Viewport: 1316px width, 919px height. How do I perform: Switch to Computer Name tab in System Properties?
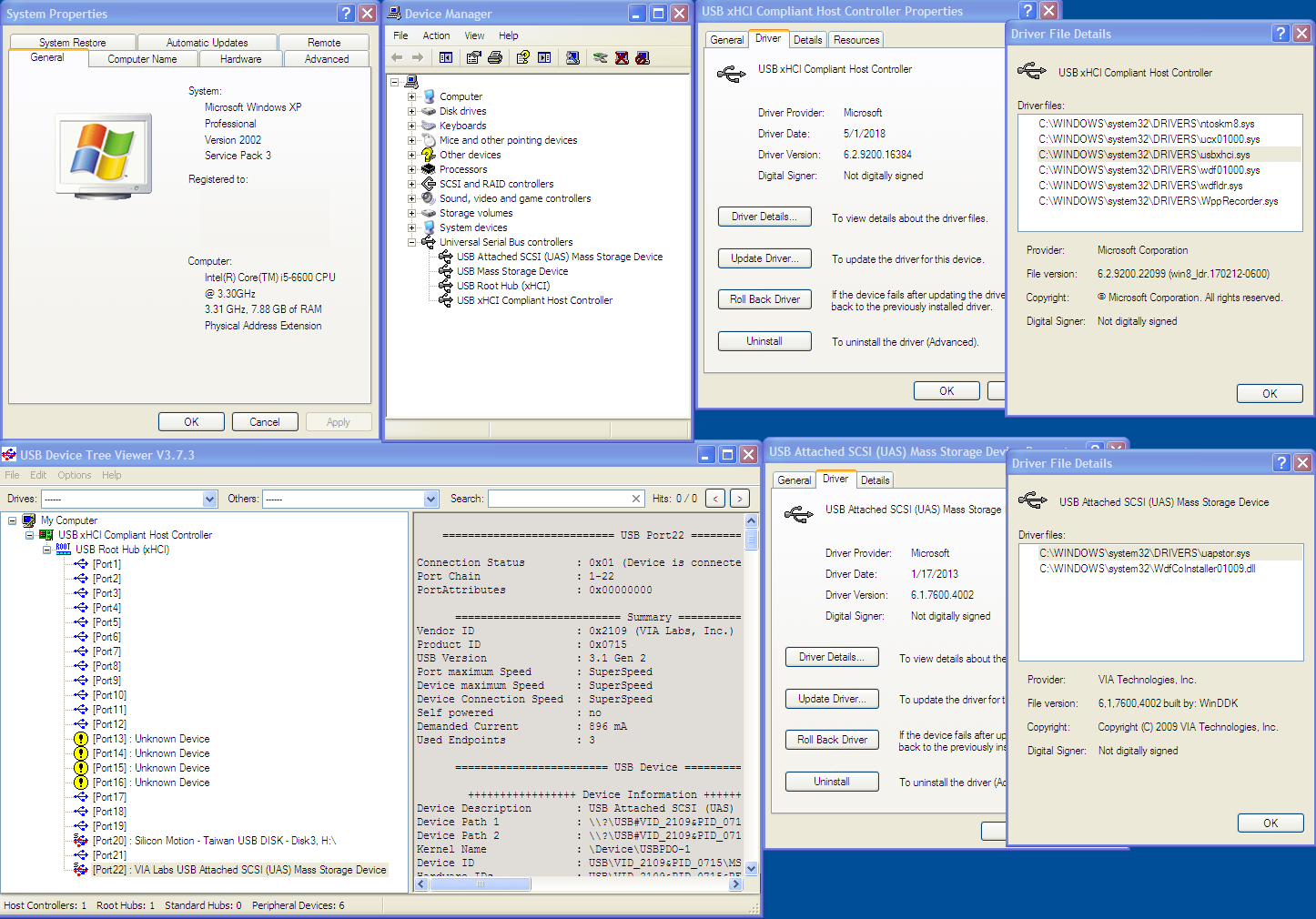click(x=142, y=59)
